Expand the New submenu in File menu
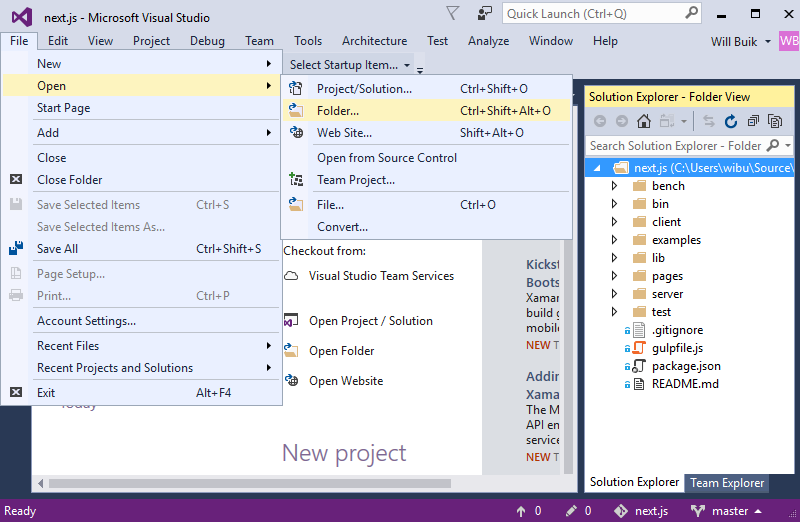 (x=141, y=64)
